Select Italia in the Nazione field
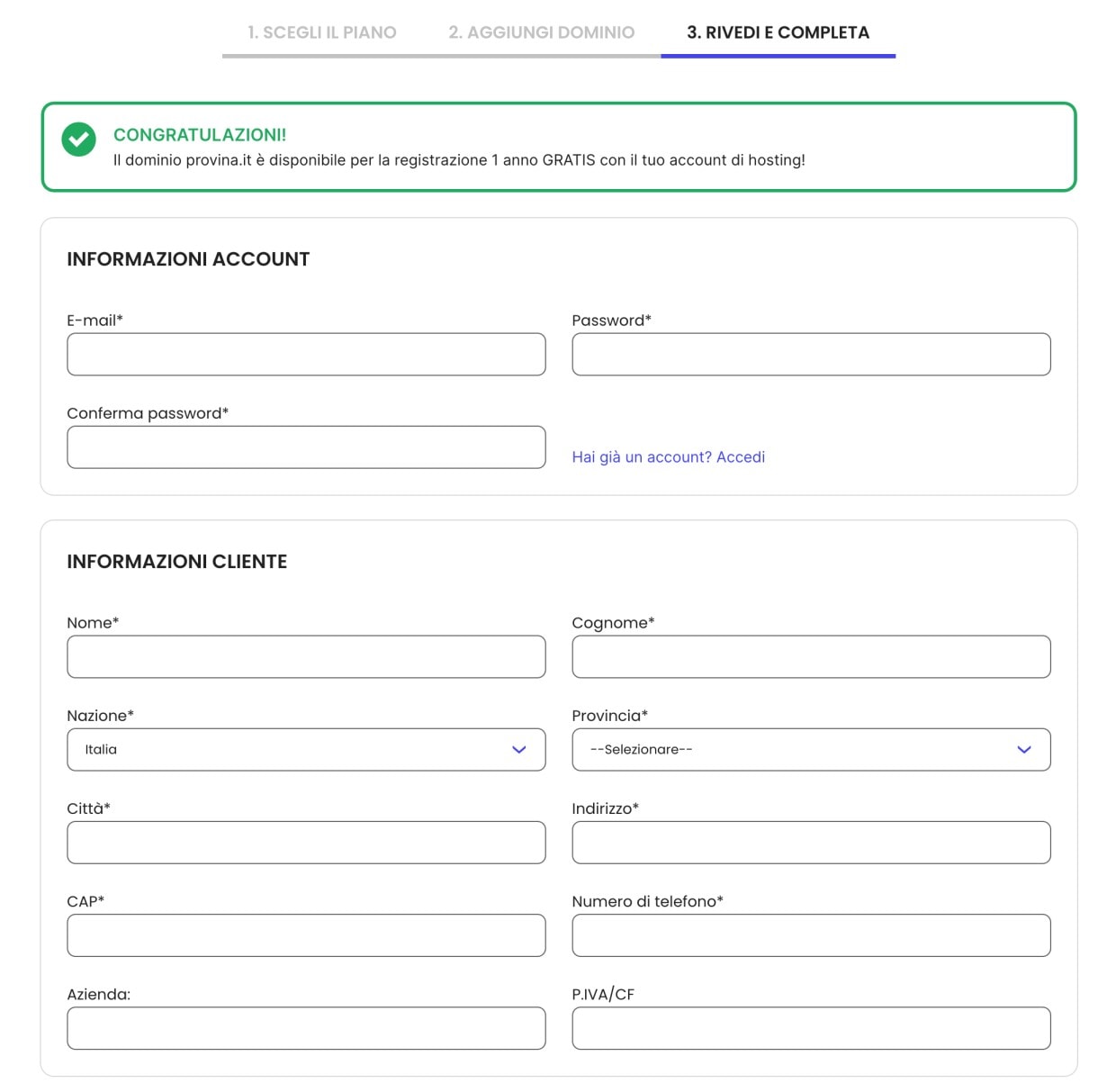 (x=306, y=749)
